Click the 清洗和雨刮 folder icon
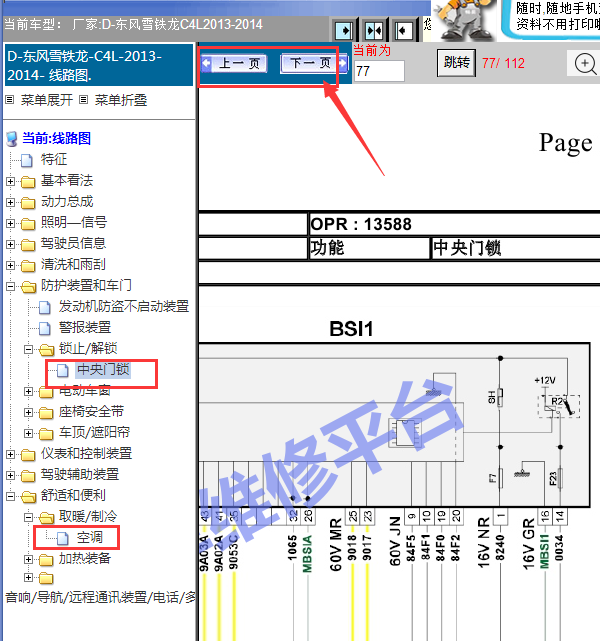The height and width of the screenshot is (641, 600). 28,266
